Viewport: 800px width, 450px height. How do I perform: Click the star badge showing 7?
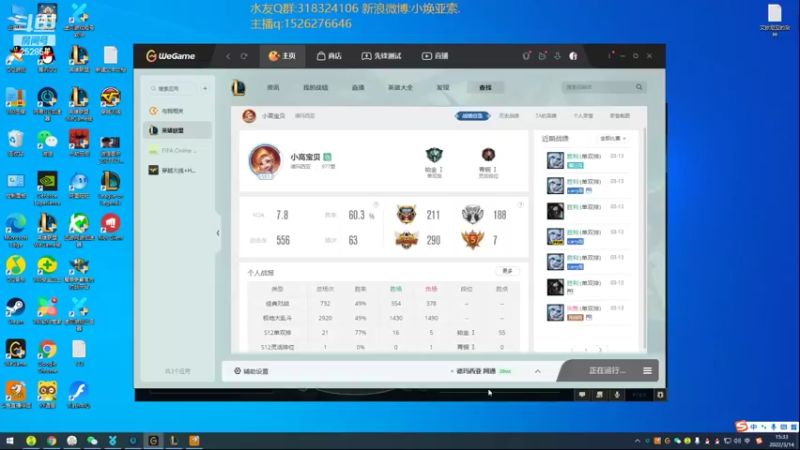472,240
